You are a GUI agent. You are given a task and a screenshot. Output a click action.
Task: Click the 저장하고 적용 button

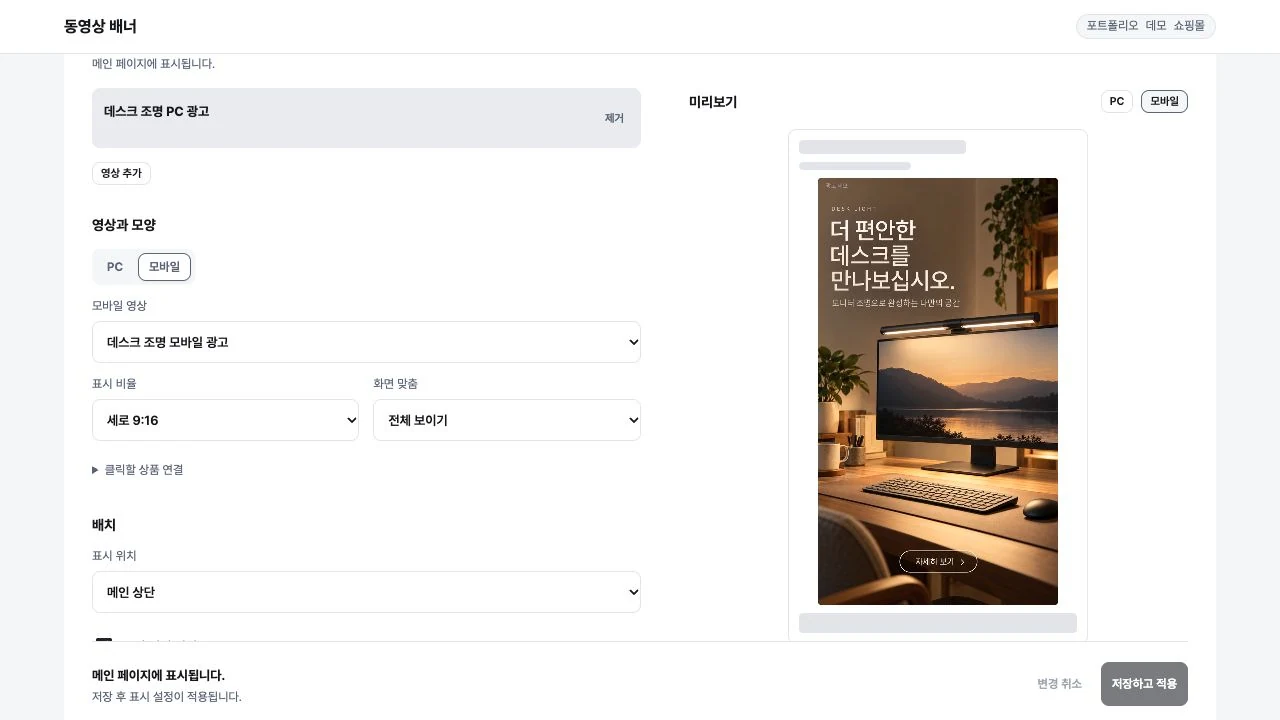click(x=1144, y=684)
